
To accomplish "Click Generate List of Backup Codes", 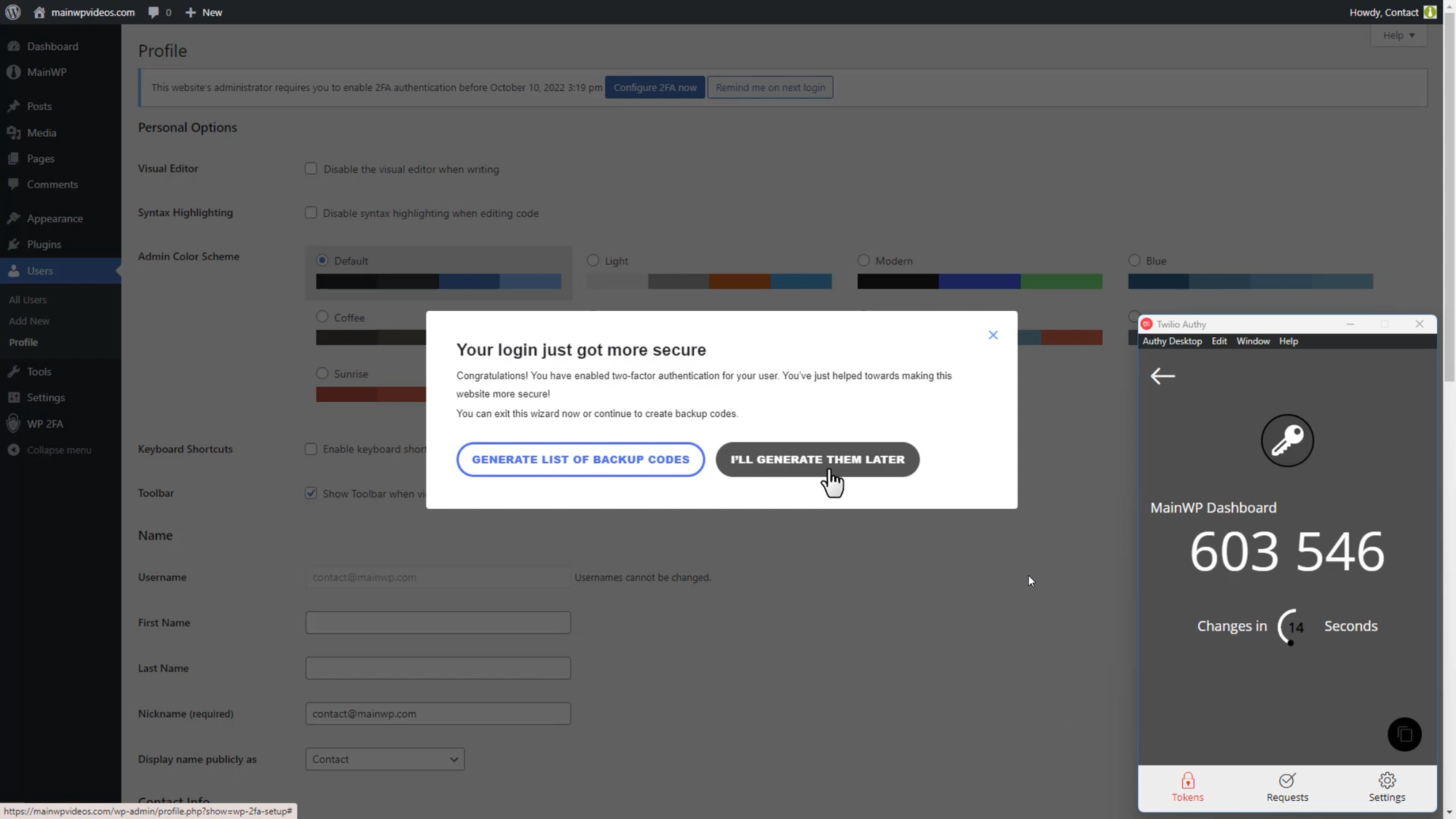I will [580, 459].
